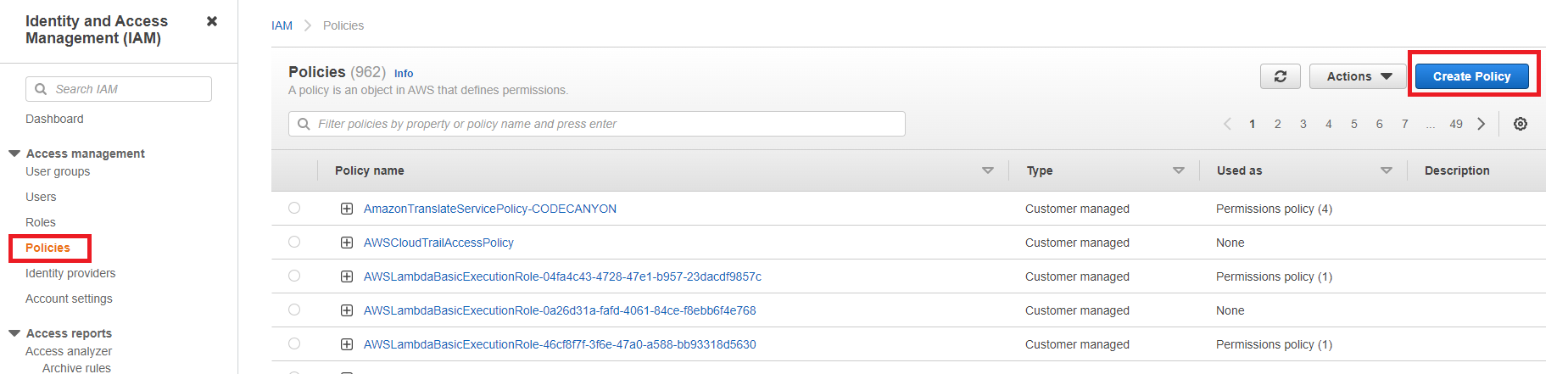
Task: Collapse the Access reports section
Action: [x=14, y=333]
